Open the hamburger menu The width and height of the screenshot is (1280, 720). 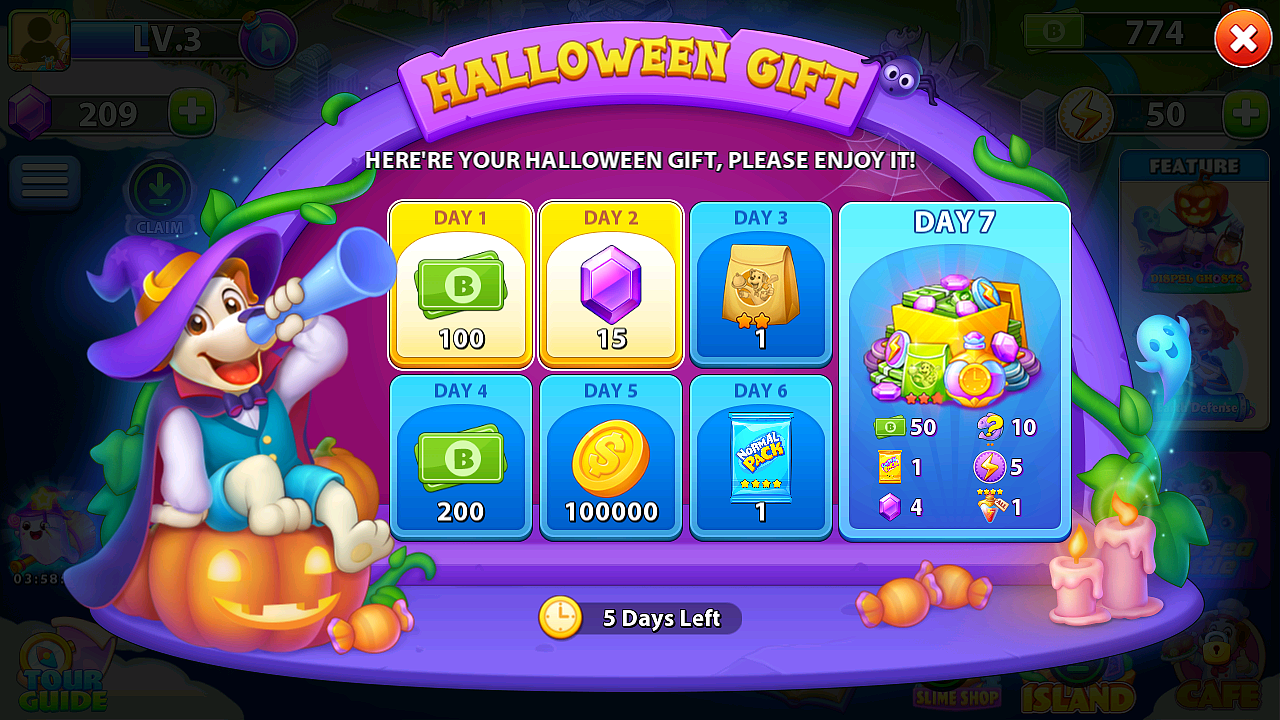click(45, 183)
